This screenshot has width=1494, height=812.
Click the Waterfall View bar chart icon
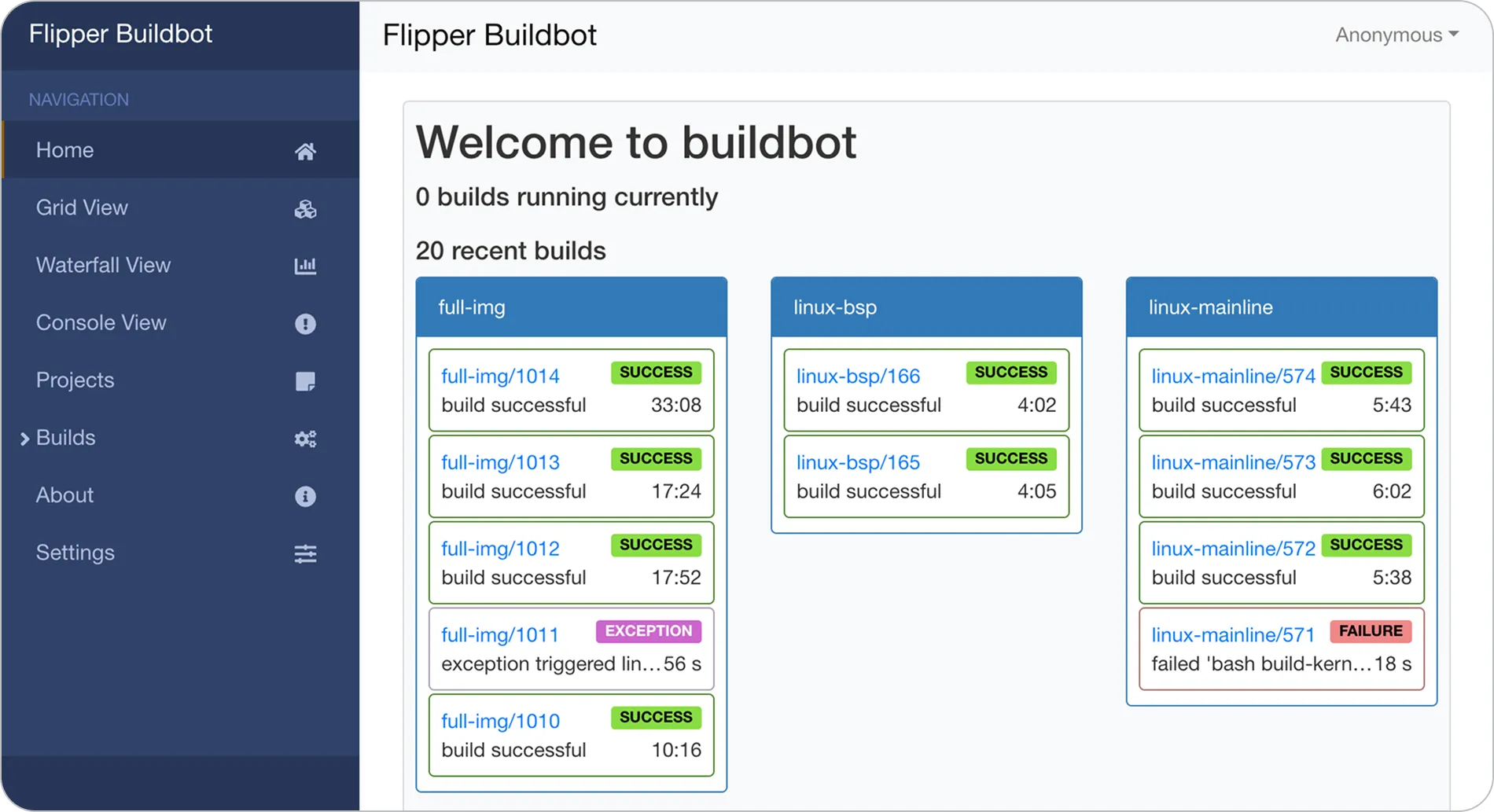305,266
